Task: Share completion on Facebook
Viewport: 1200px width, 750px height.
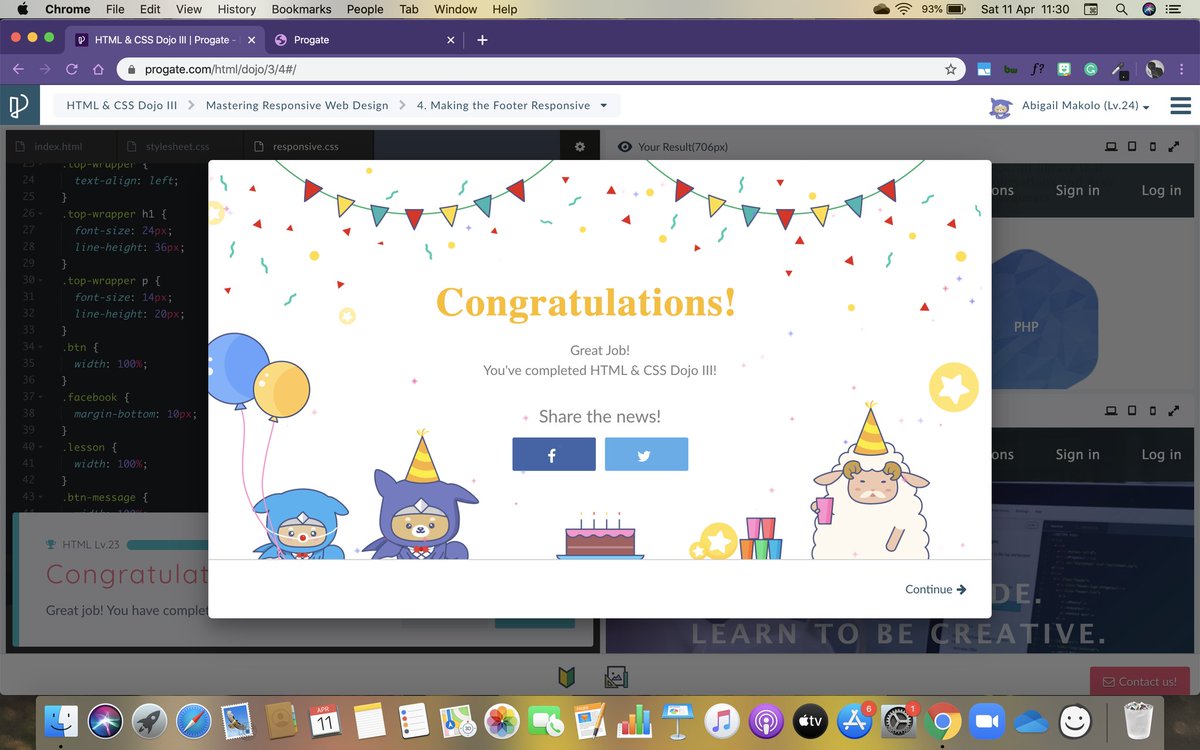Action: (x=553, y=454)
